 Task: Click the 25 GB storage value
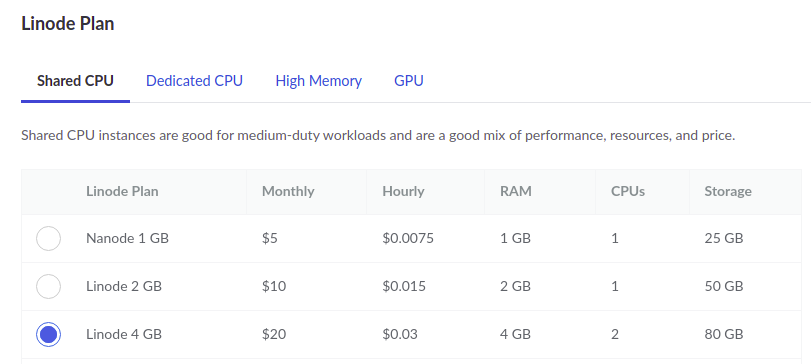coord(724,238)
